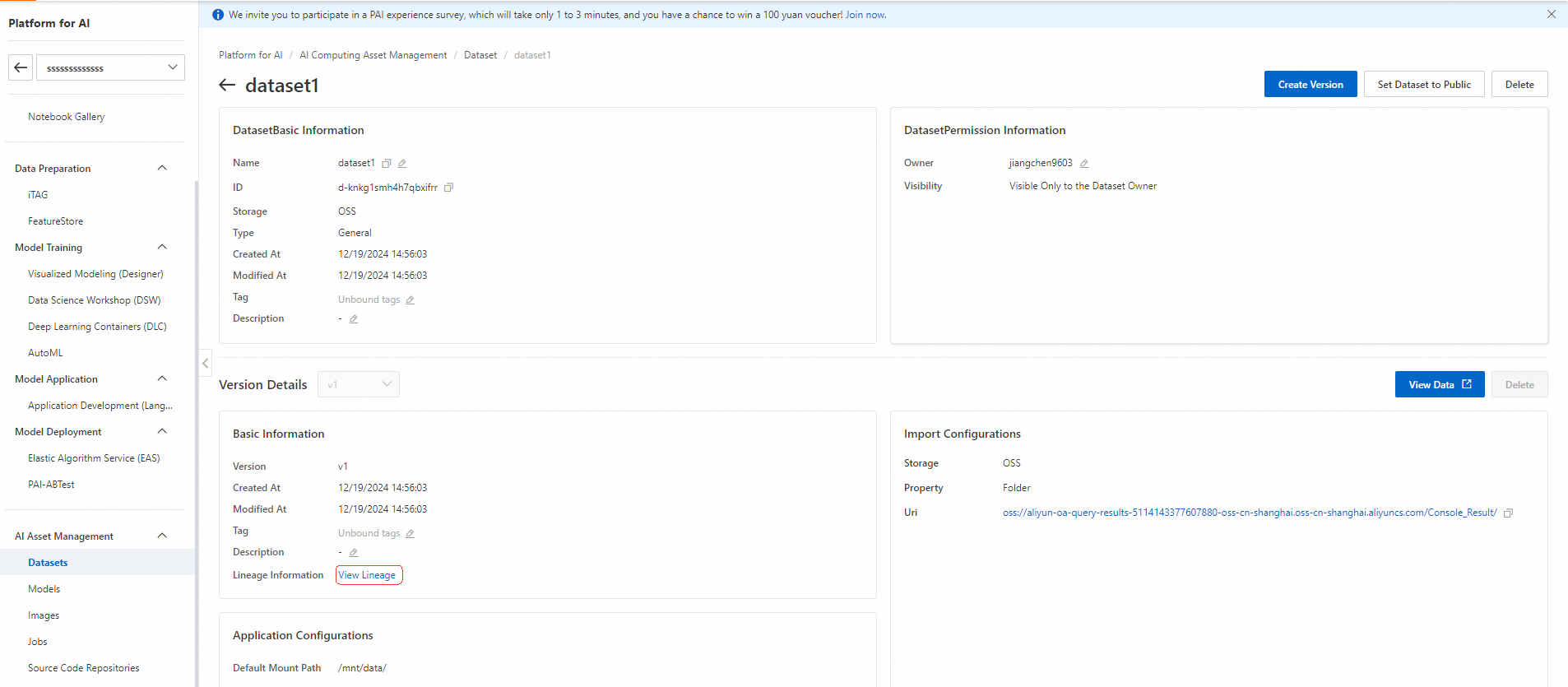The height and width of the screenshot is (687, 1568).
Task: Open Elastic Algorithm Service (EAS)
Action: tap(94, 458)
